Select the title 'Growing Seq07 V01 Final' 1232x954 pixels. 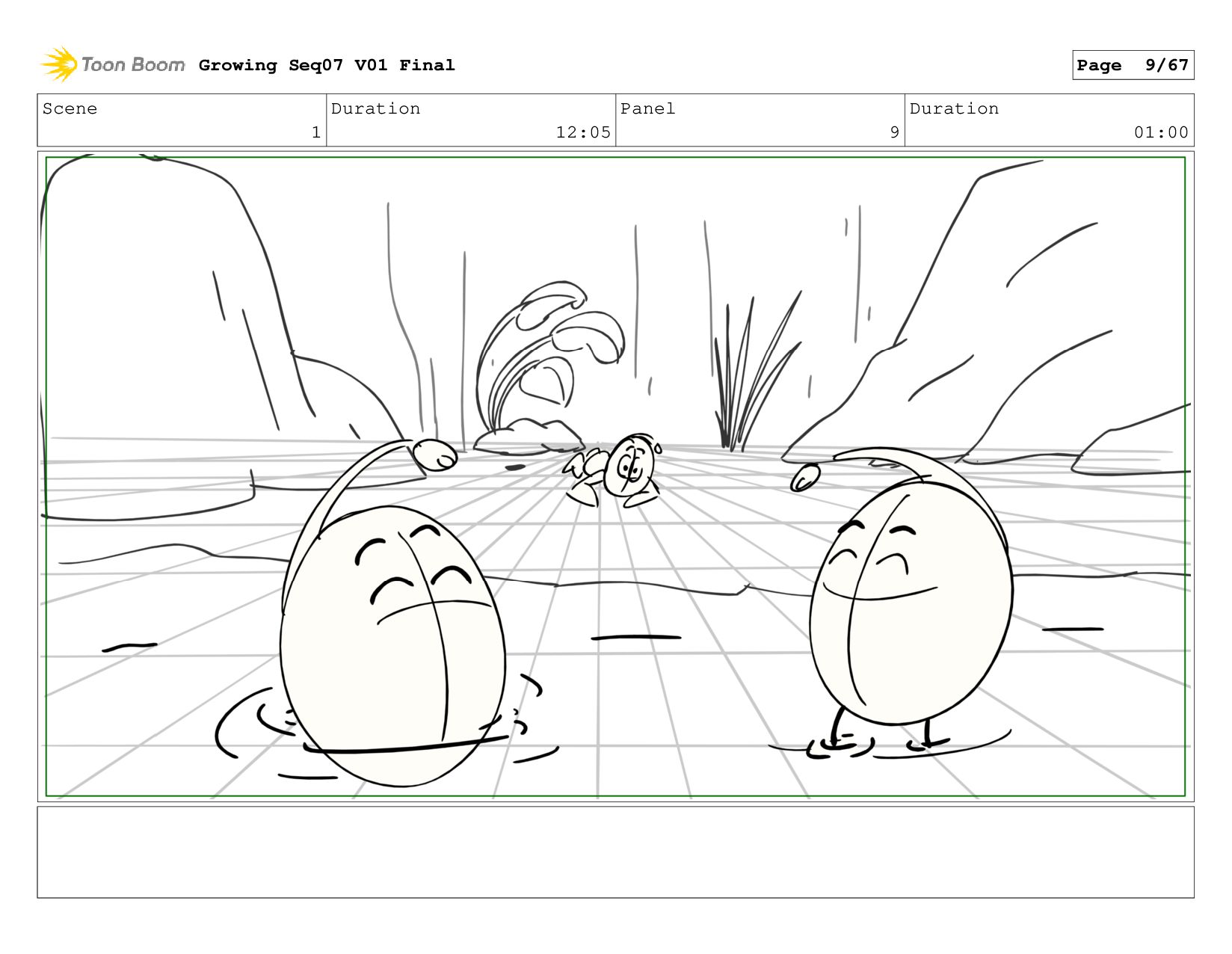(x=327, y=65)
